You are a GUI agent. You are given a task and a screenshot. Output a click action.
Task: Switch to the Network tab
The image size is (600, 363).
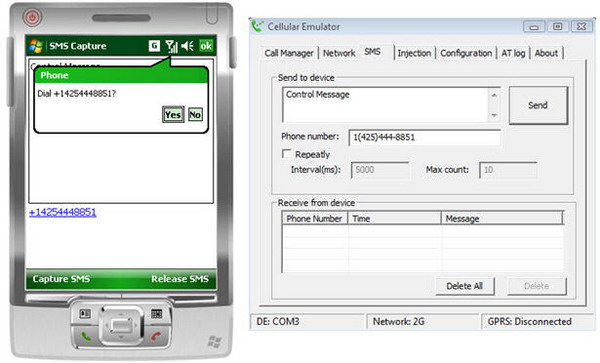pos(339,53)
